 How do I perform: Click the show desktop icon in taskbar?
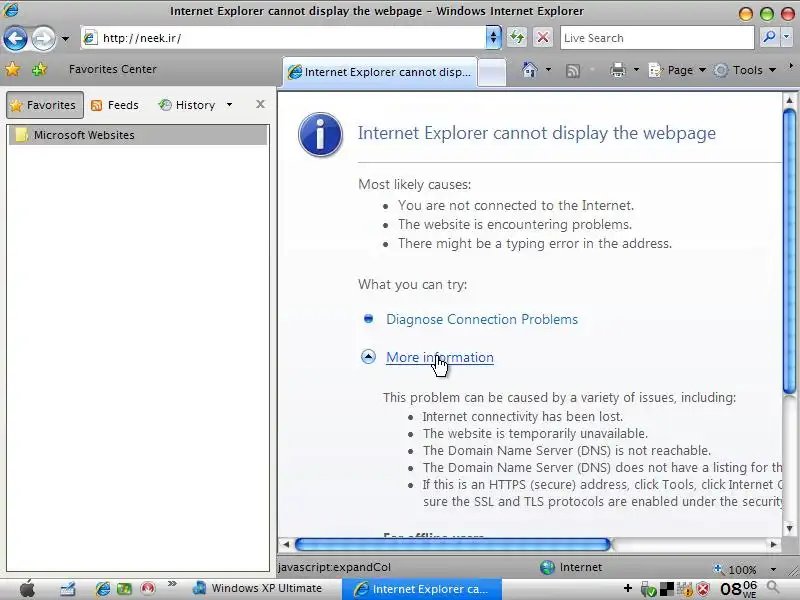pos(67,589)
